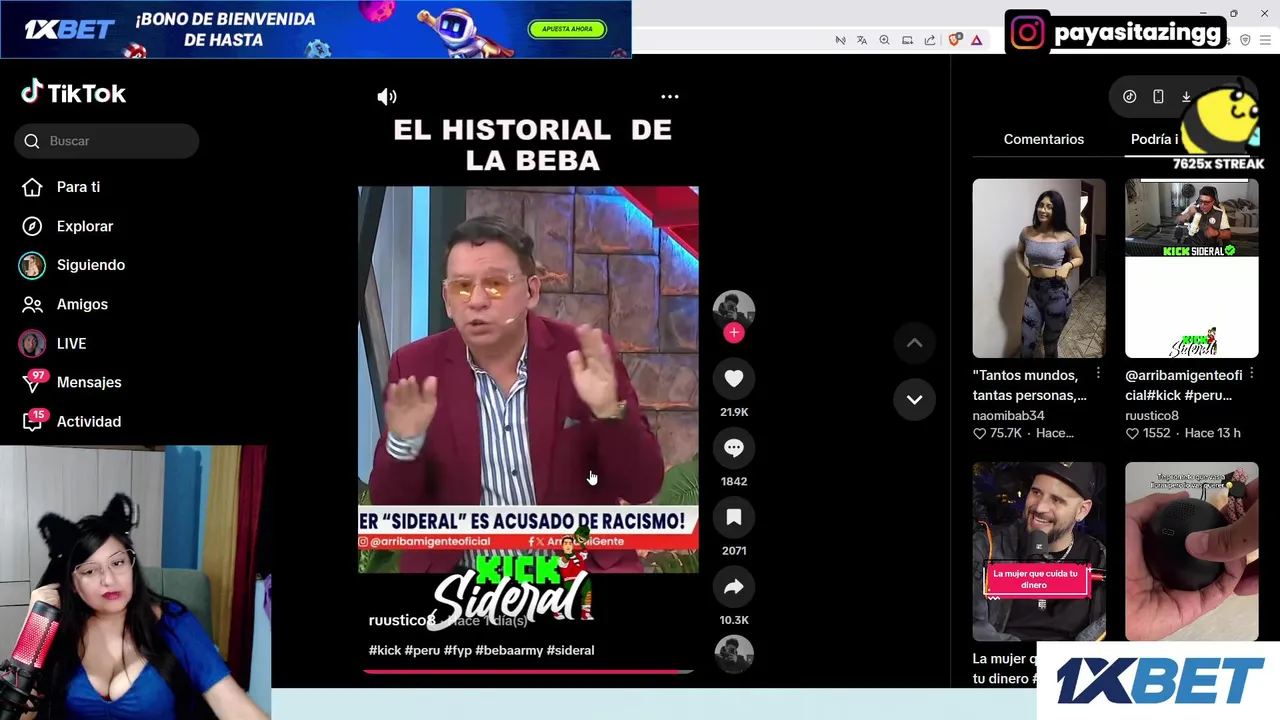Click "Tantos mundos, tantas personas" caption
Screen dimensions: 1280x720
point(1030,385)
